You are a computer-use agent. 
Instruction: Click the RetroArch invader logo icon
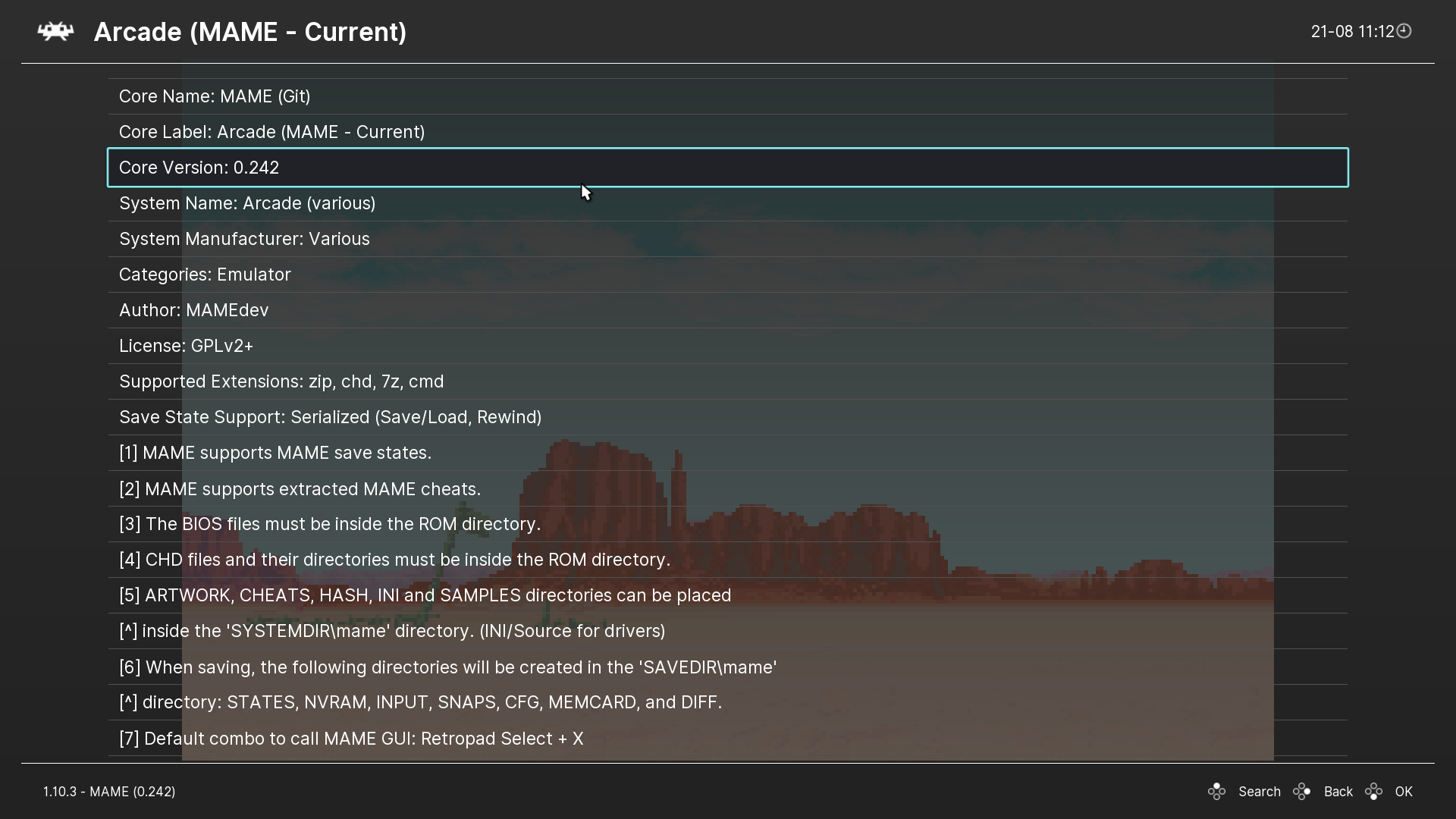(x=56, y=32)
